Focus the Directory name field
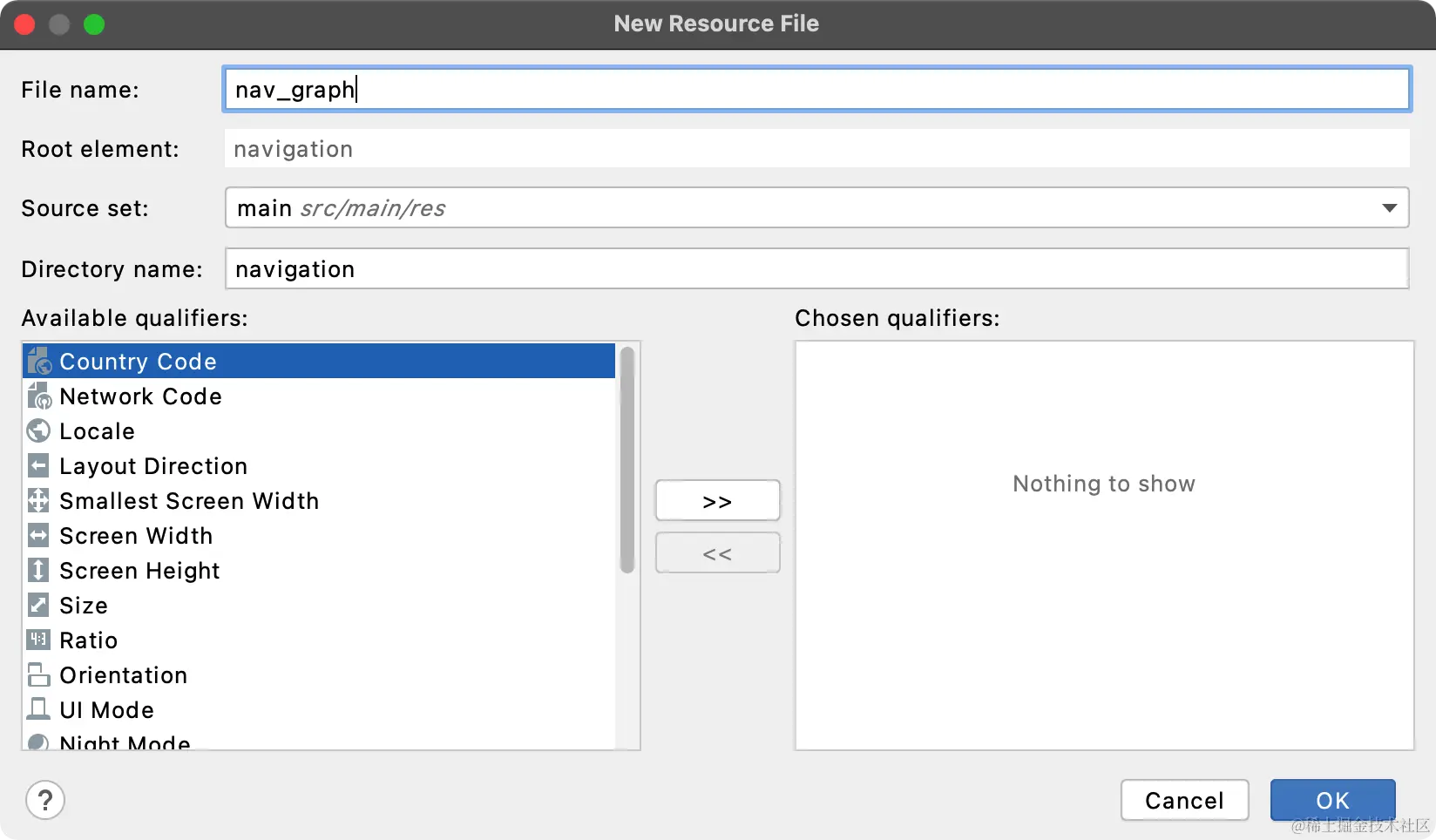Image resolution: width=1436 pixels, height=840 pixels. tap(817, 268)
